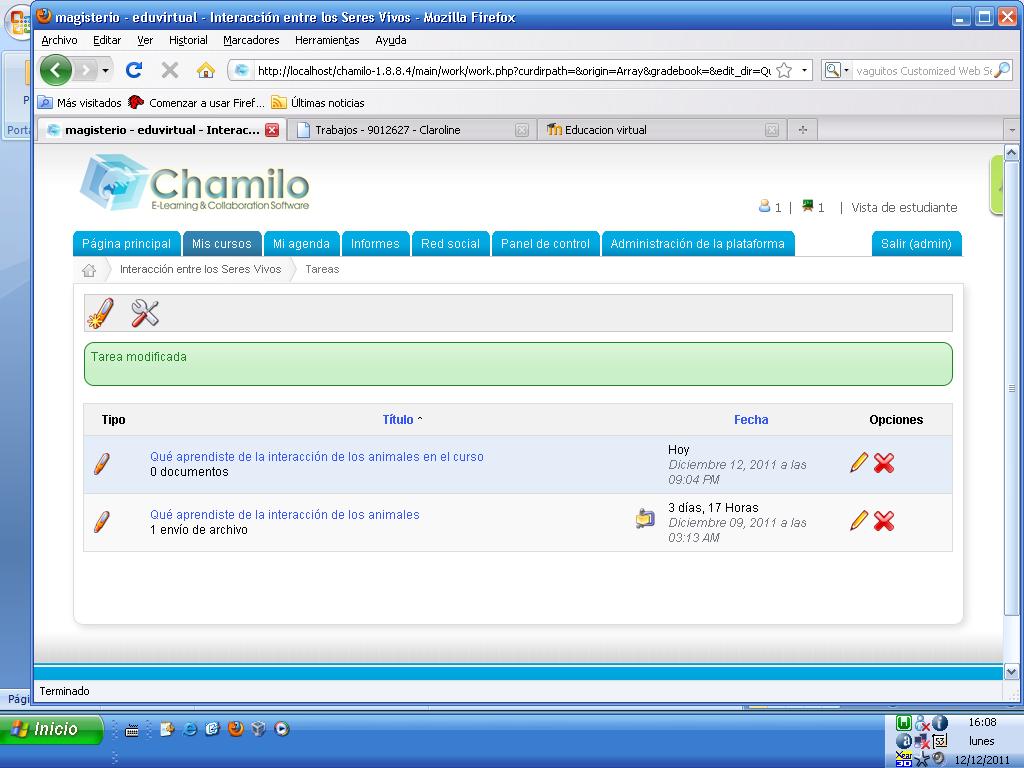Screen dimensions: 1024x768
Task: Open the Ver menu
Action: tap(145, 40)
